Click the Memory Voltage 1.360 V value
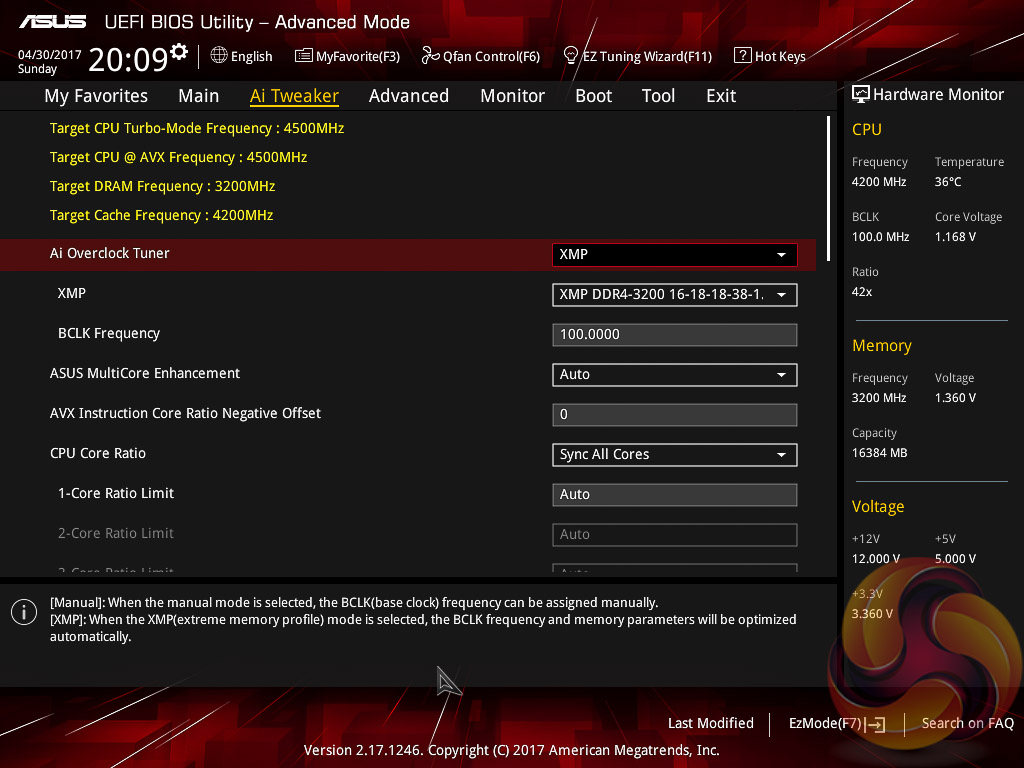This screenshot has width=1024, height=768. point(955,398)
